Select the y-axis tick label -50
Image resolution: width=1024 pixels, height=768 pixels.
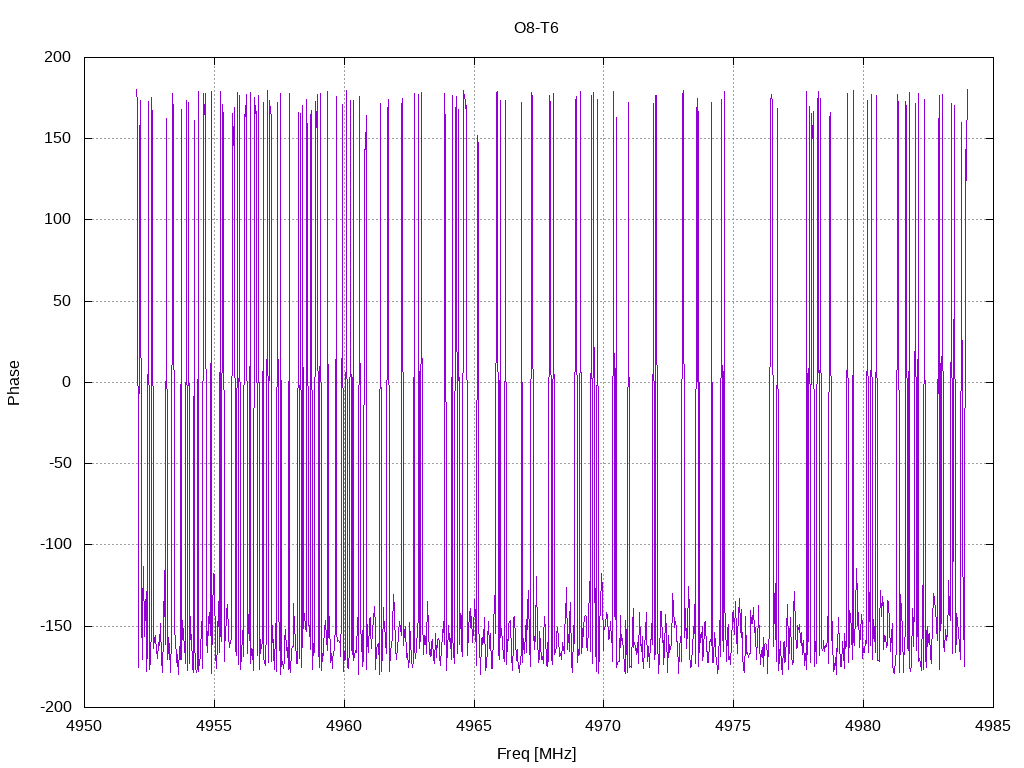pyautogui.click(x=60, y=463)
